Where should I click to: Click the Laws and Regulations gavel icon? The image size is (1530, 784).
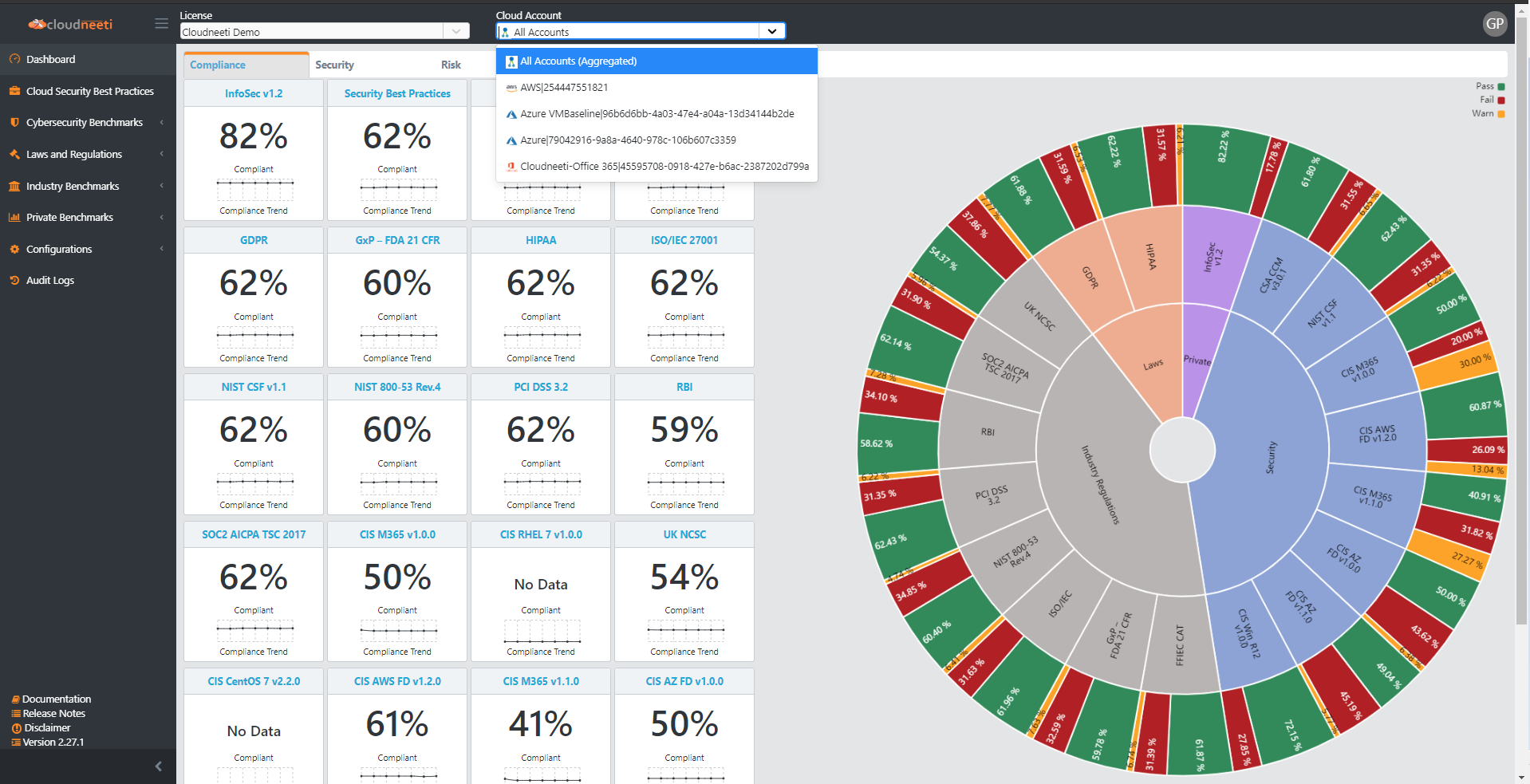pyautogui.click(x=14, y=154)
